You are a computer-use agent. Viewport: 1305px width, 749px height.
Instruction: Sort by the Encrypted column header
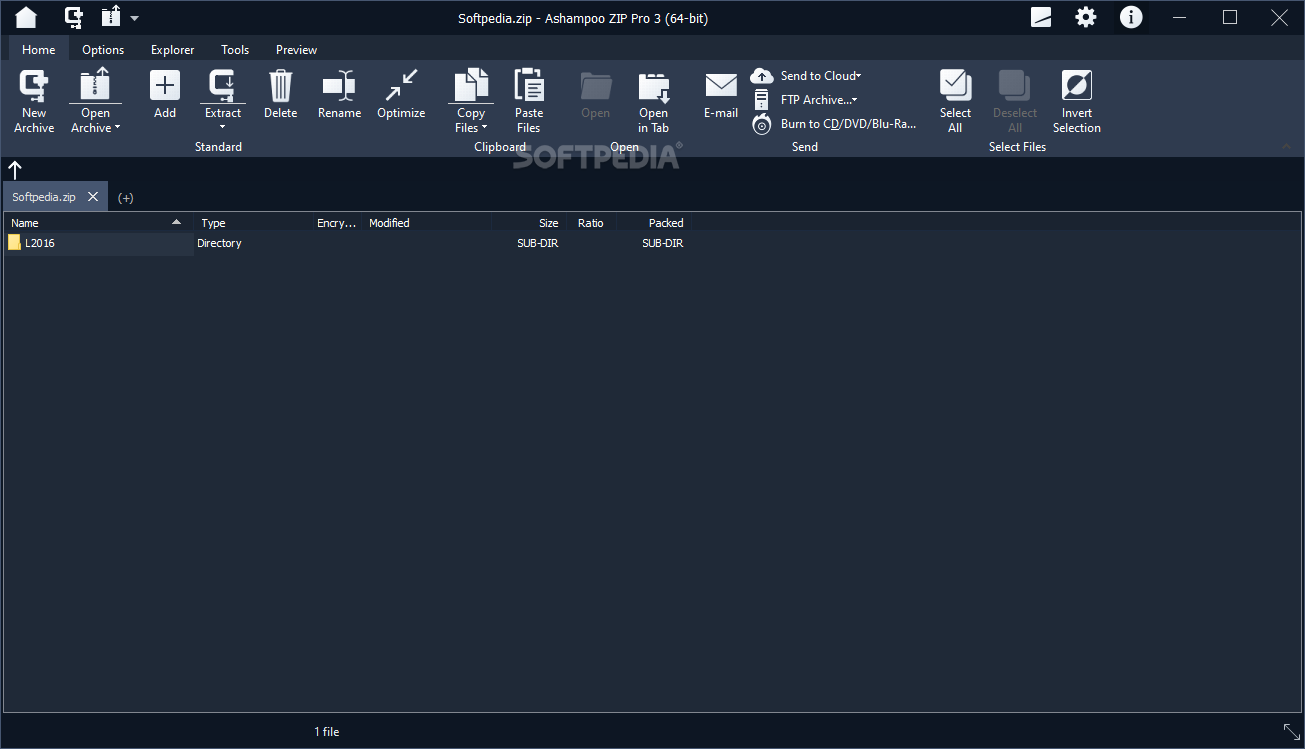point(336,223)
